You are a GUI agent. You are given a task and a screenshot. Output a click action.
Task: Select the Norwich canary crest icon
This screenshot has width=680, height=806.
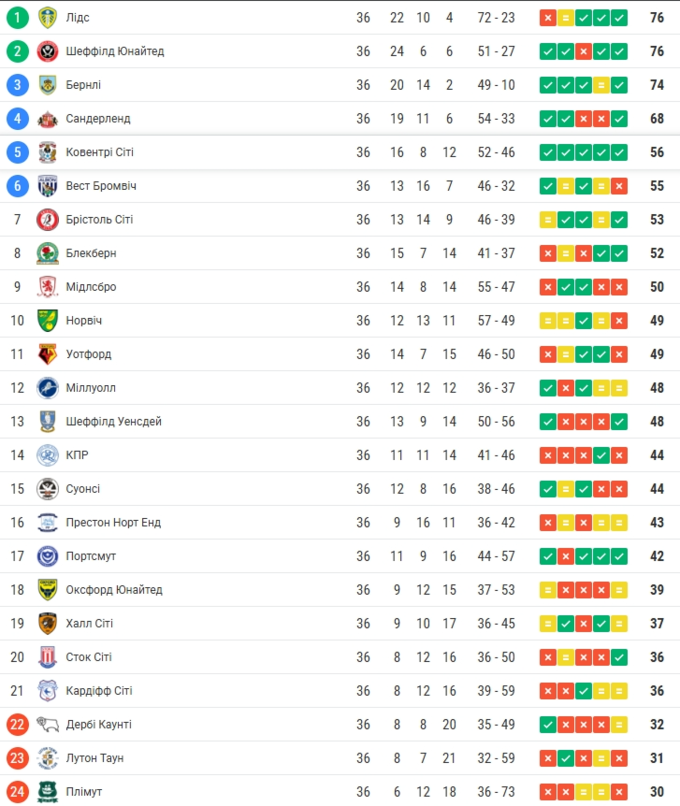47,321
